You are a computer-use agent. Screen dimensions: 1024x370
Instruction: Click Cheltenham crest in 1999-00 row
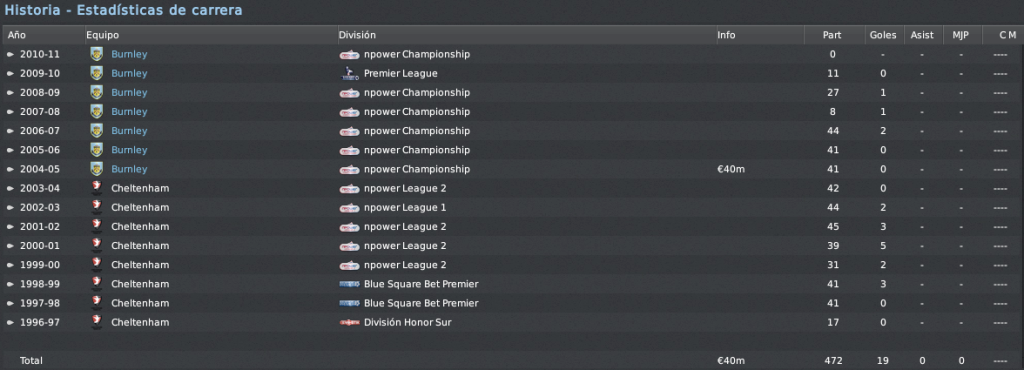tap(97, 264)
